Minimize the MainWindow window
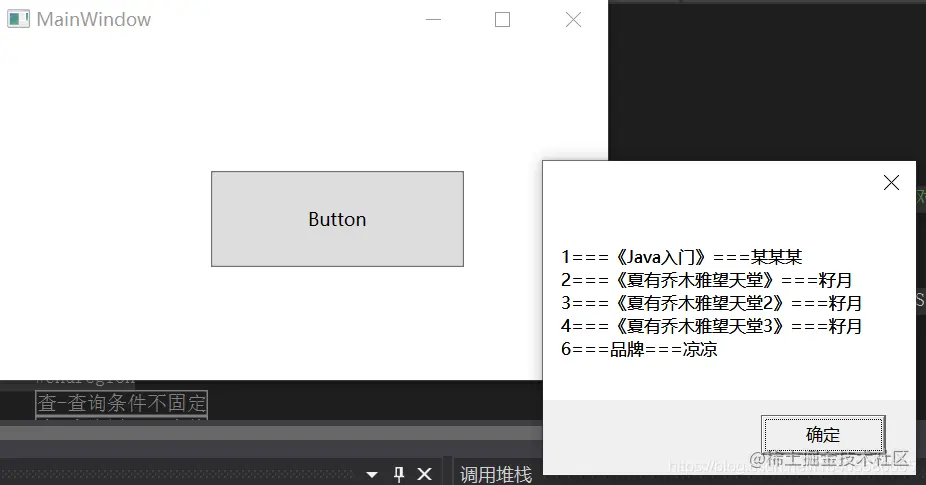This screenshot has height=485, width=926. point(433,19)
